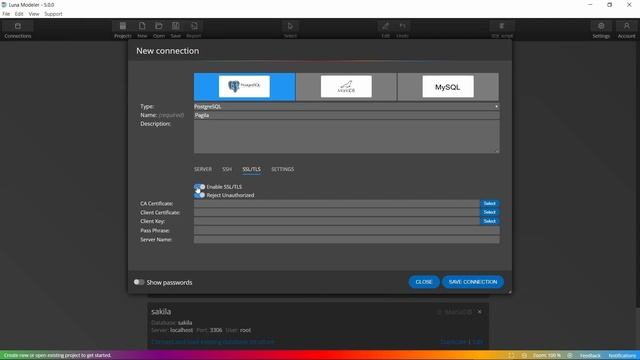Switch to the SETTINGS tab
The width and height of the screenshot is (640, 360).
click(282, 169)
